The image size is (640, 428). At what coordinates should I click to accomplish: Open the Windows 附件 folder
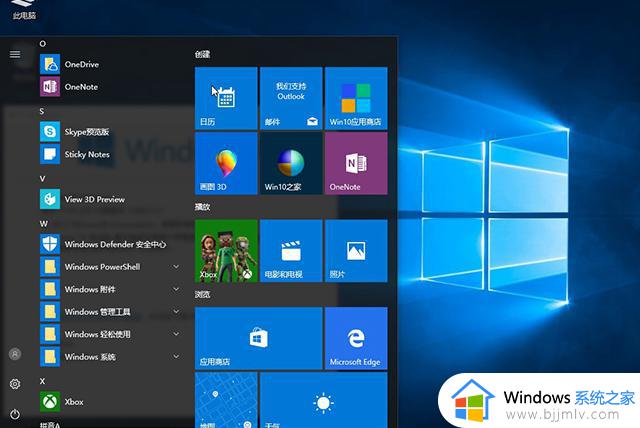tap(110, 289)
